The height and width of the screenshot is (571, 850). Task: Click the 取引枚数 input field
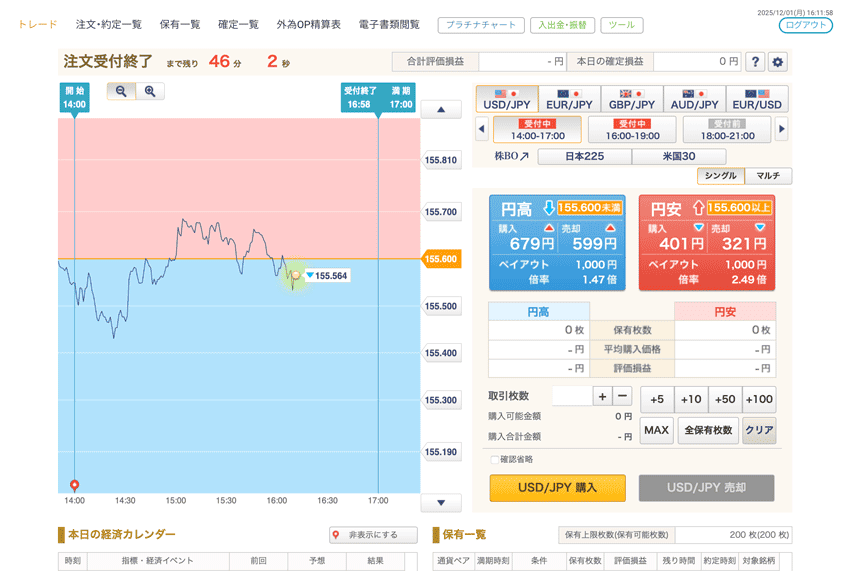pyautogui.click(x=570, y=396)
